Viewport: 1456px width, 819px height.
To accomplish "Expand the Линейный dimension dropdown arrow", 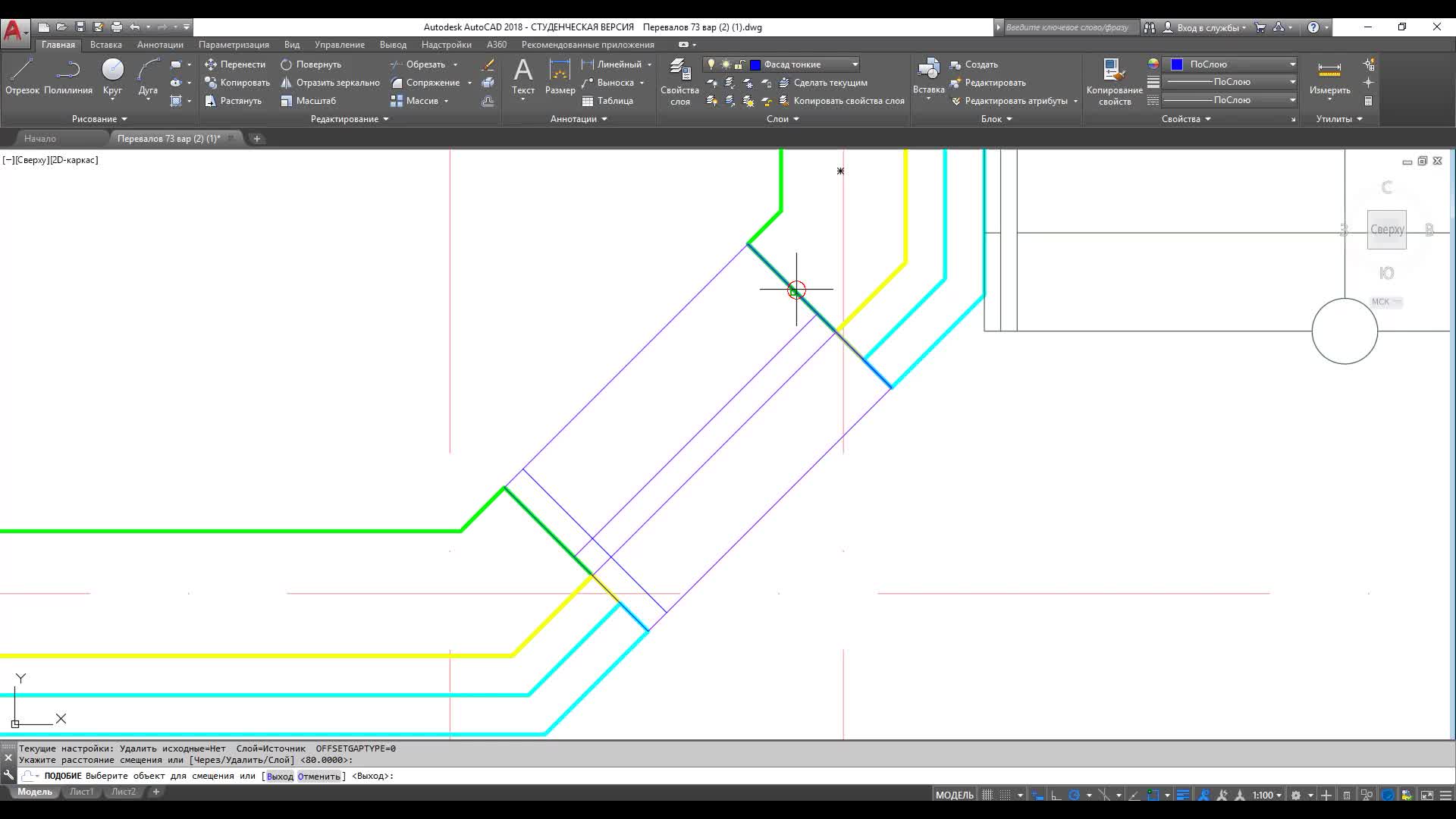I will 649,64.
